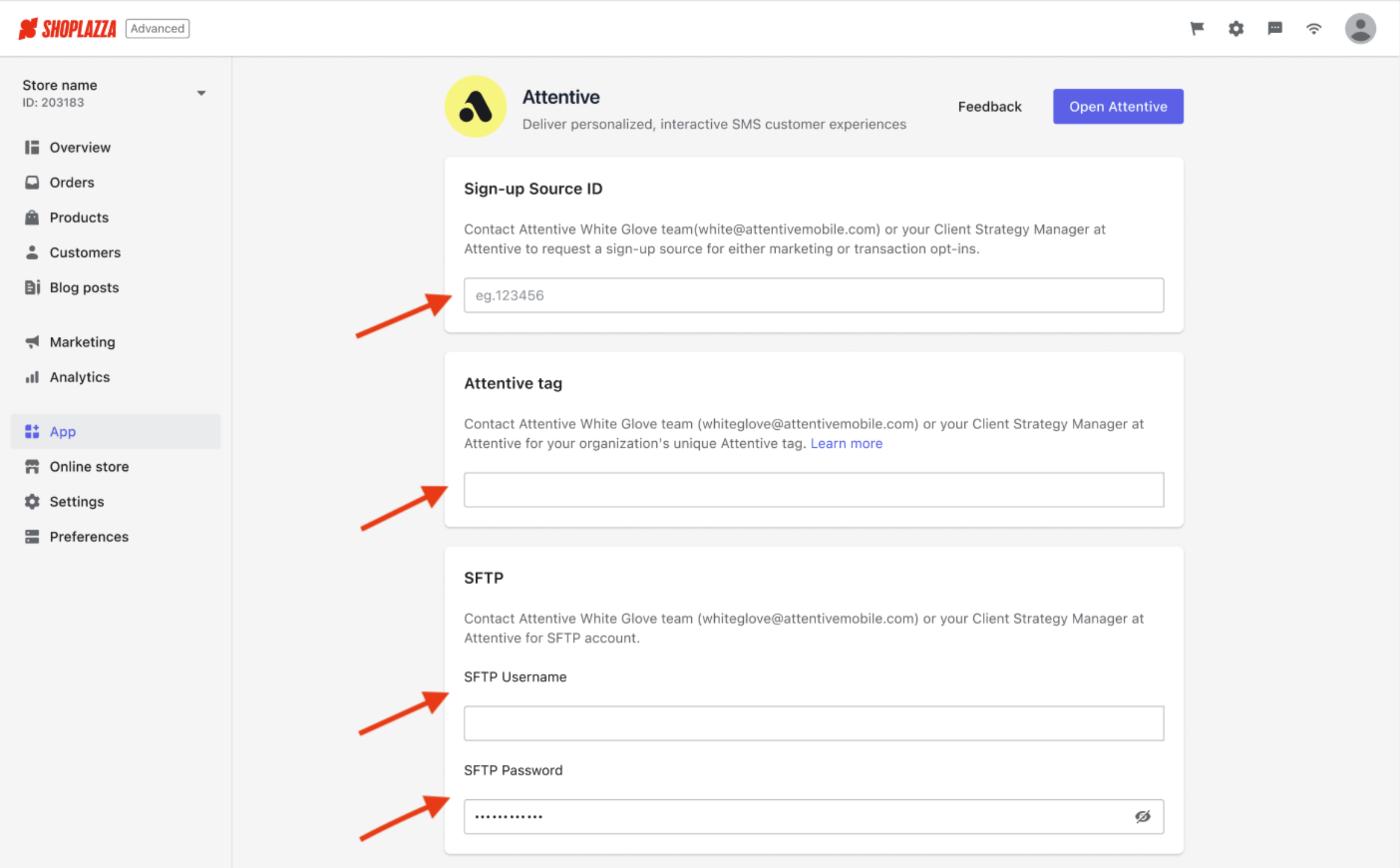Click the Advanced plan badge
Screen dimensions: 1400x868
157,28
